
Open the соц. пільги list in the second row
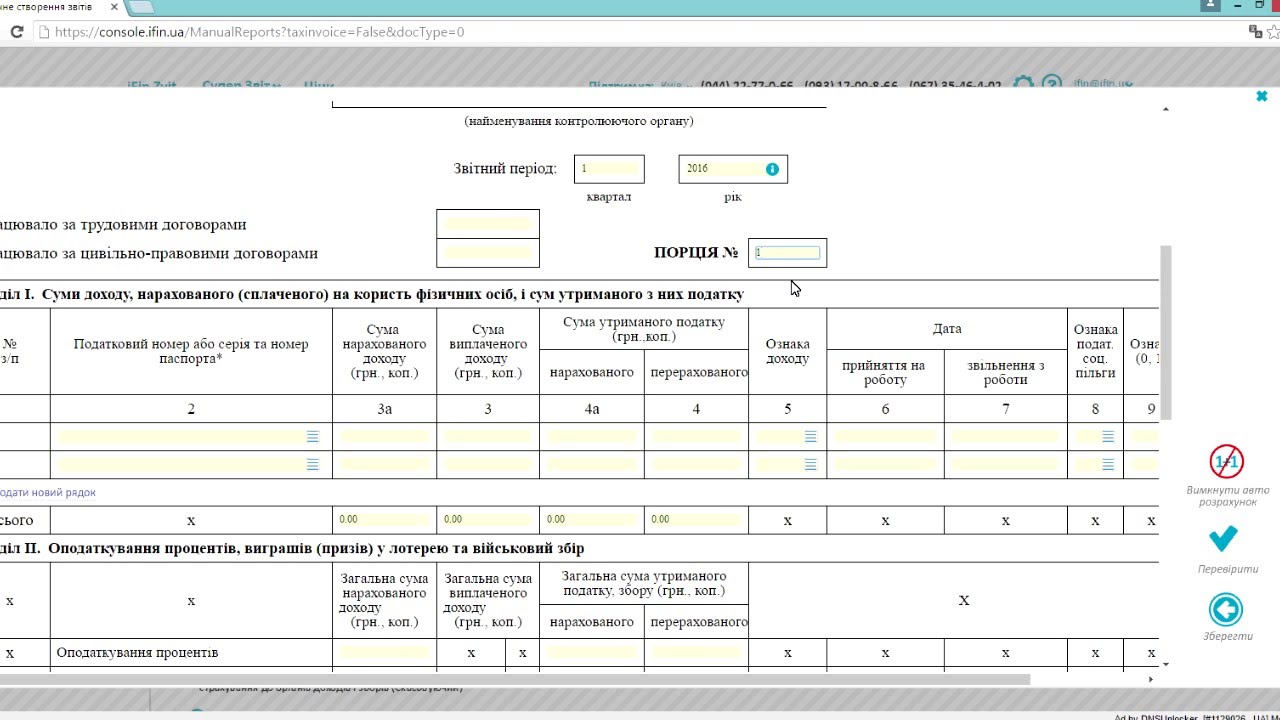[x=1108, y=465]
